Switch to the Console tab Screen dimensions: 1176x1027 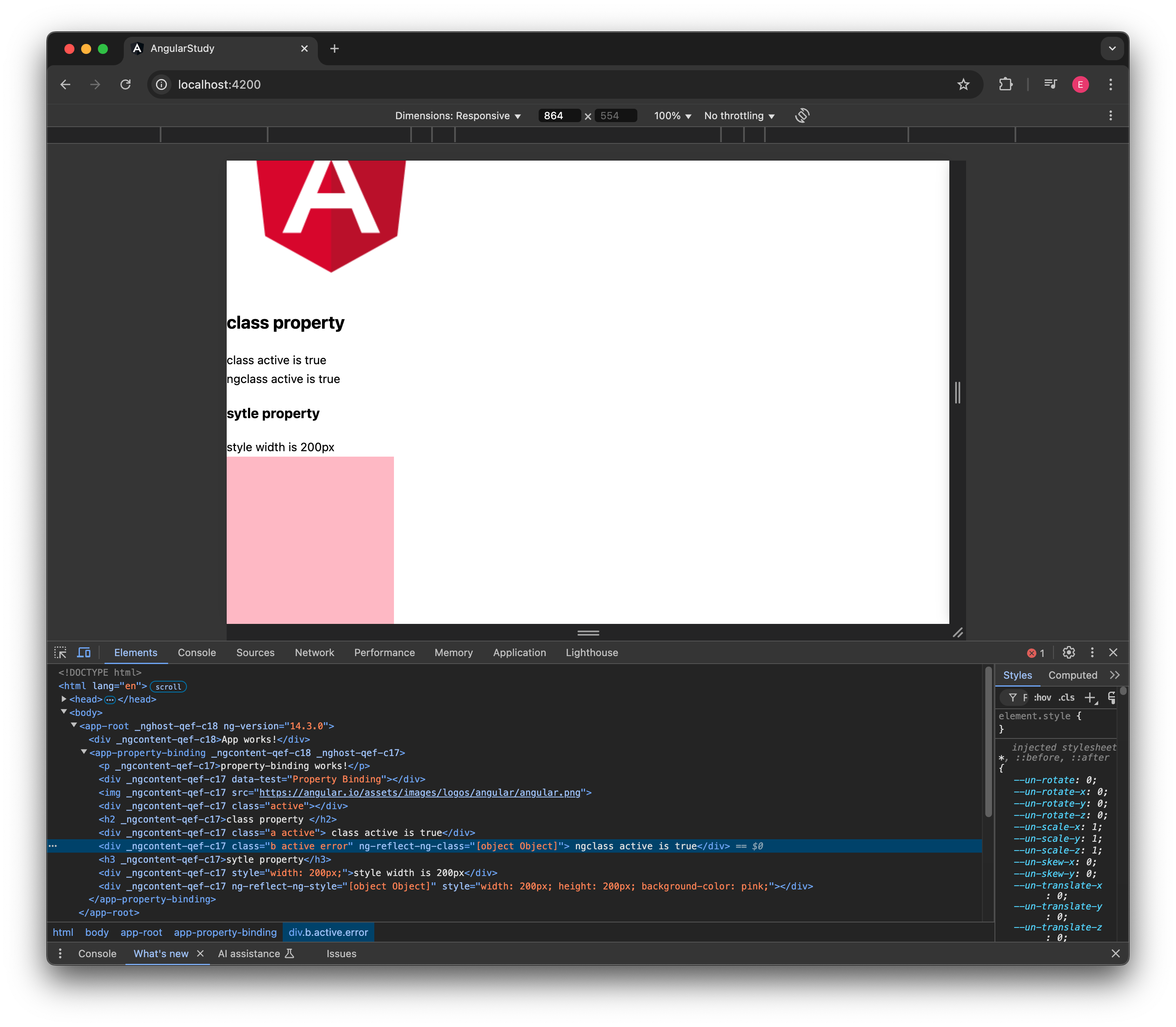coord(197,653)
